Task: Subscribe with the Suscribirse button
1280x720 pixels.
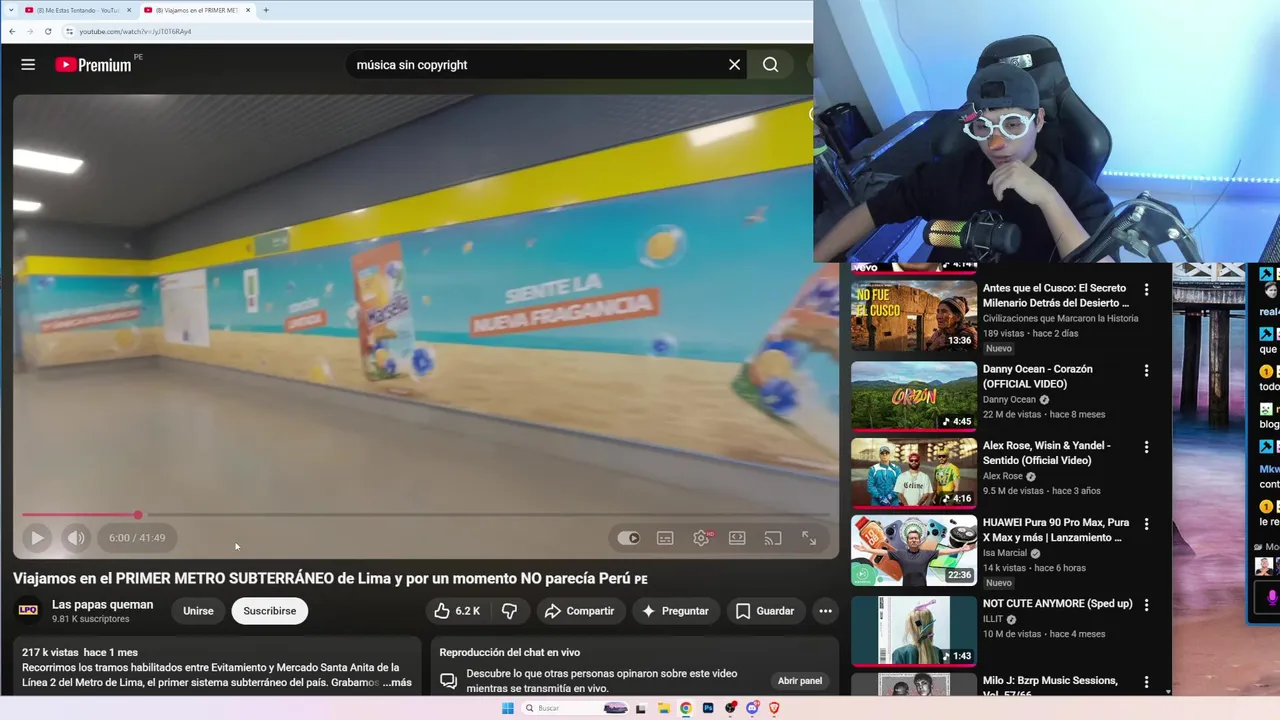Action: (270, 611)
